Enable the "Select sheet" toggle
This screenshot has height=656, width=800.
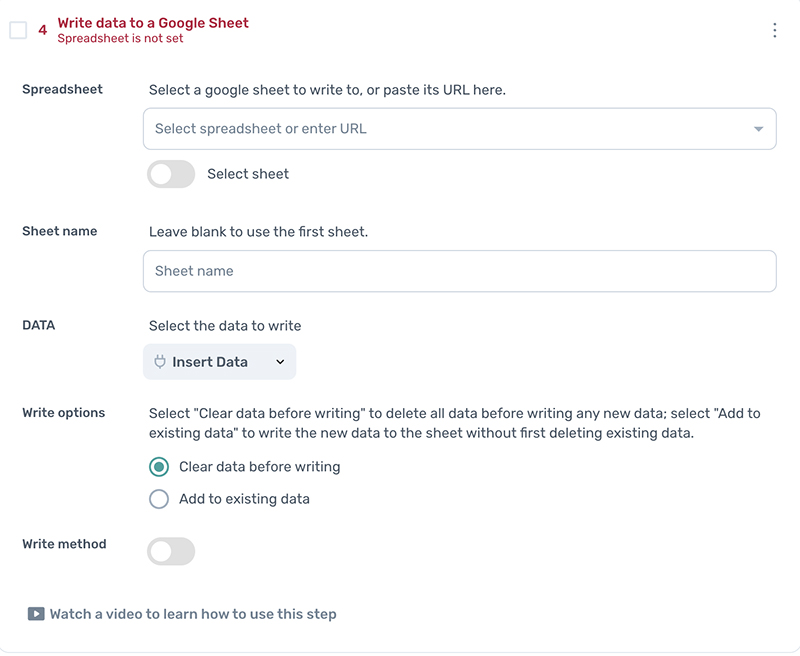click(171, 174)
